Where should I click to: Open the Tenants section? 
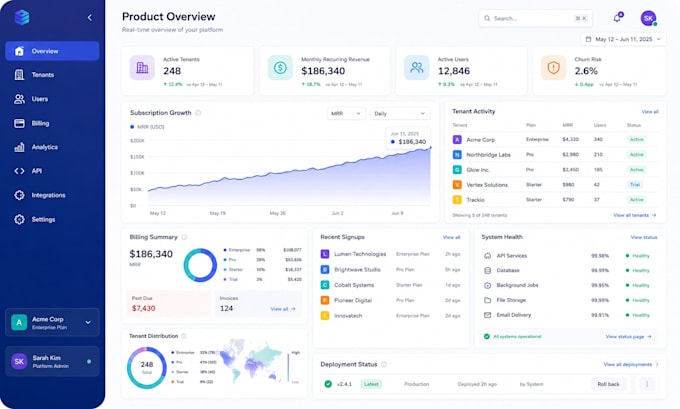[52, 75]
